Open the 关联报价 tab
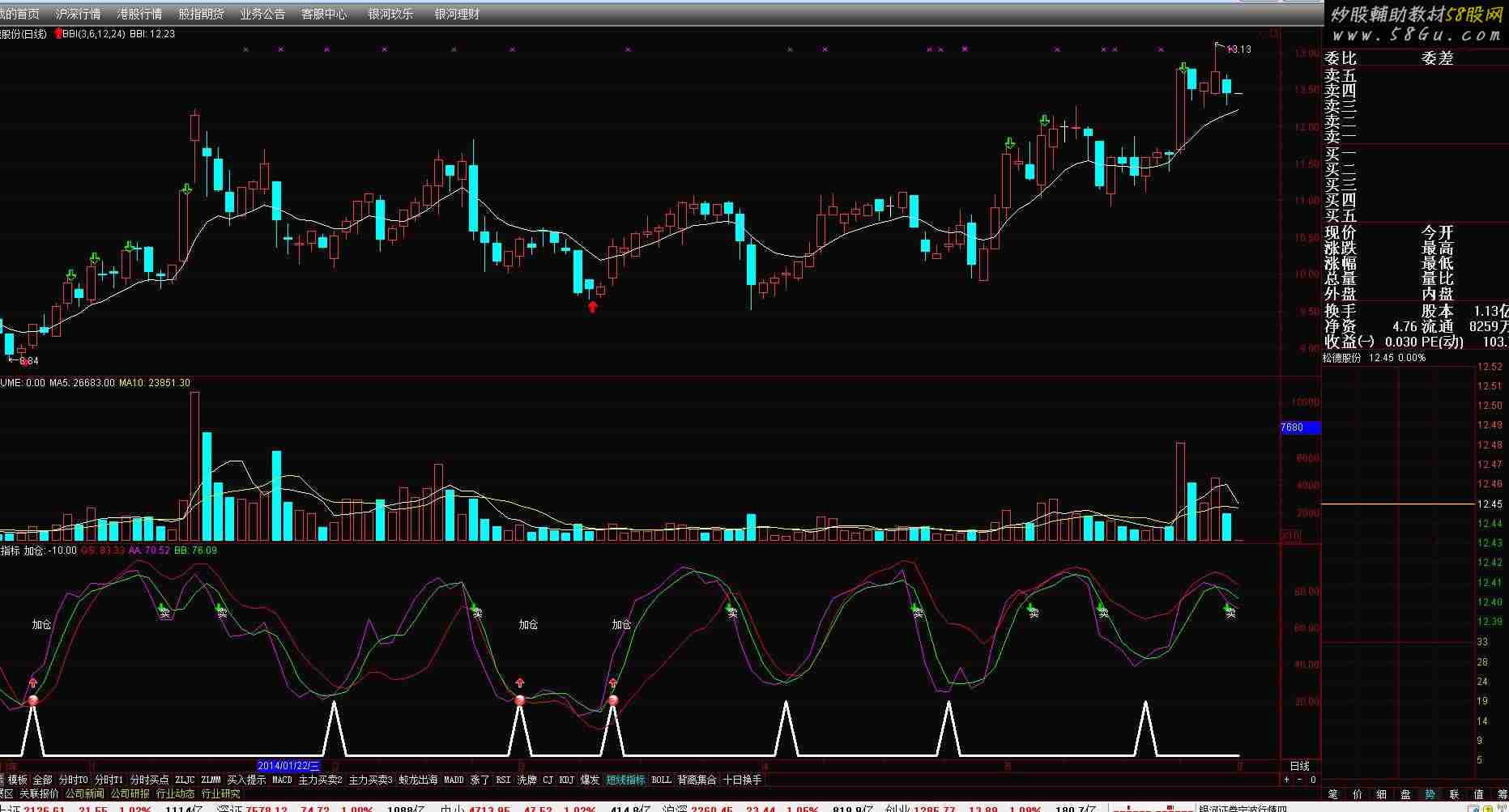This screenshot has height=812, width=1509. pyautogui.click(x=39, y=793)
